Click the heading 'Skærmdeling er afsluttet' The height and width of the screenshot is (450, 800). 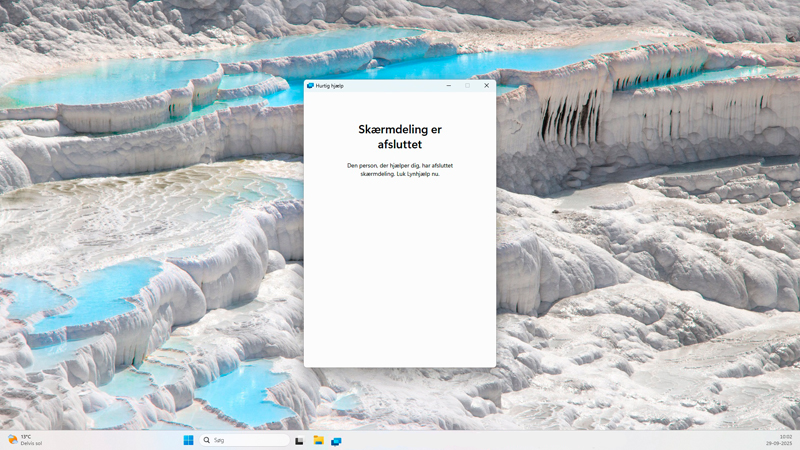pos(400,137)
